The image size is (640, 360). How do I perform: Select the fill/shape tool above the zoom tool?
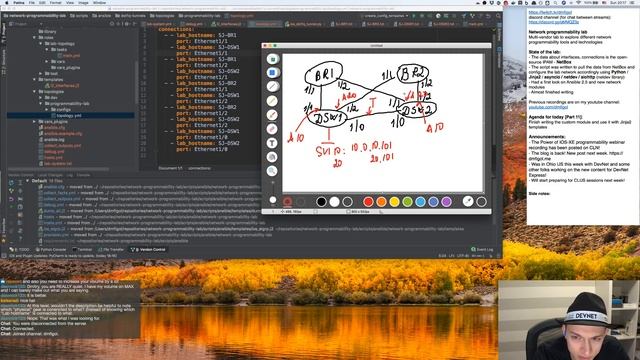coord(273,157)
